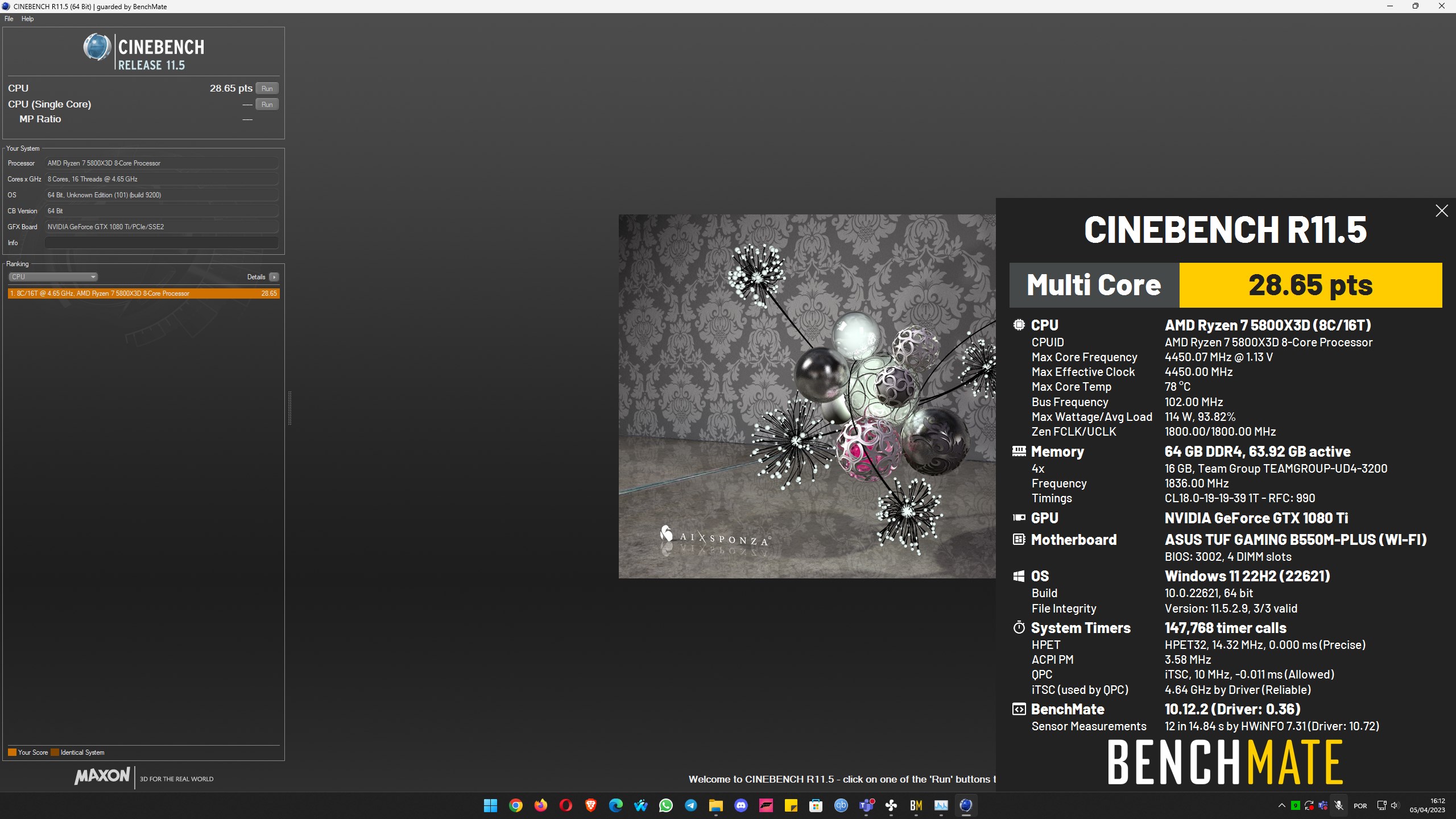1456x819 pixels.
Task: Click the Processor field value
Action: click(x=162, y=163)
